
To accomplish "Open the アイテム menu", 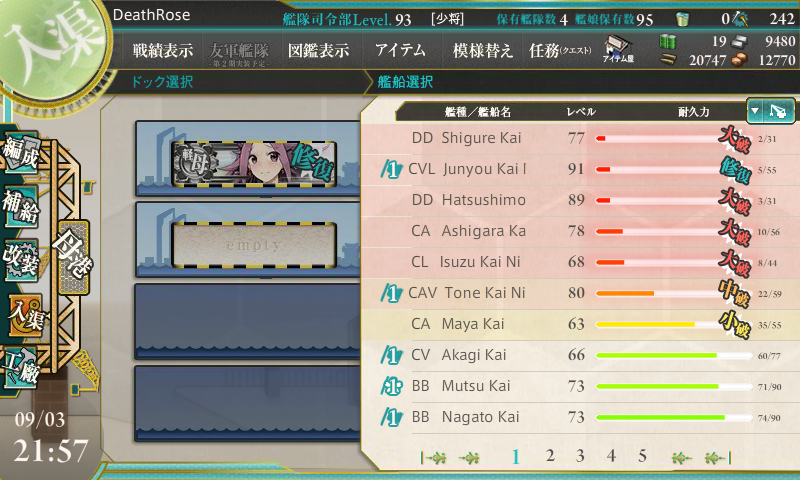I will coord(400,50).
